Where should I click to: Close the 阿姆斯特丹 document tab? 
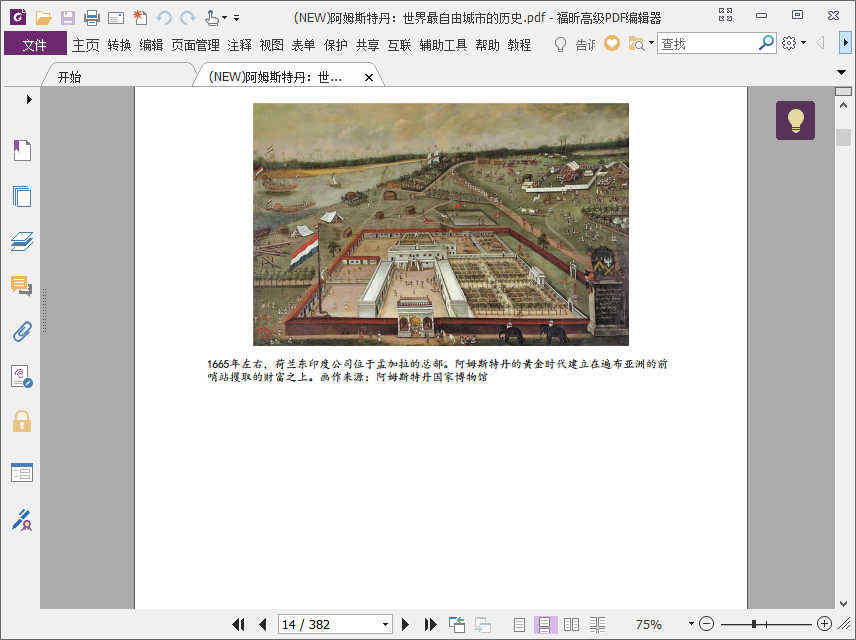(369, 78)
